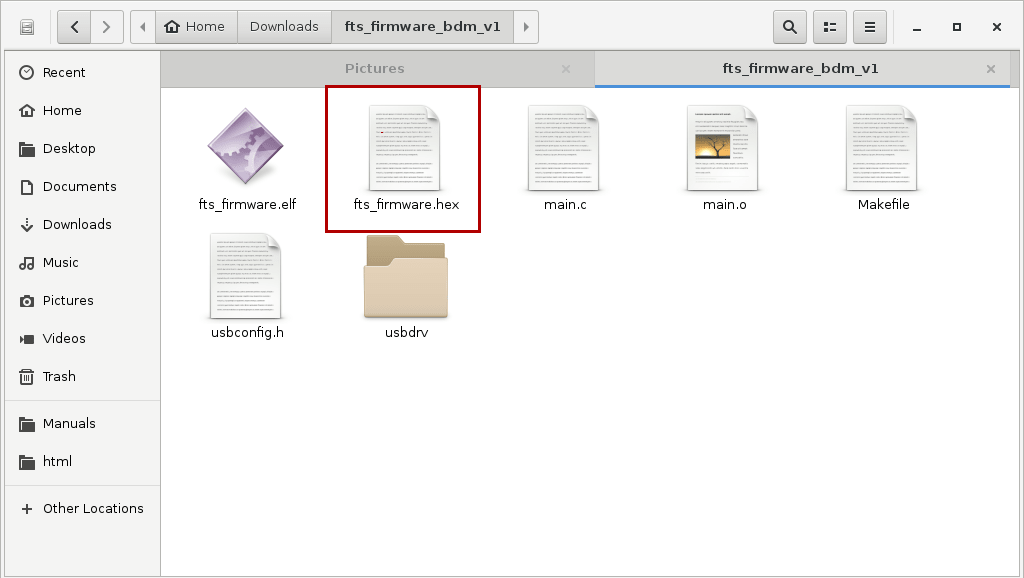Expand path bar leftwards with triangle

tap(143, 27)
